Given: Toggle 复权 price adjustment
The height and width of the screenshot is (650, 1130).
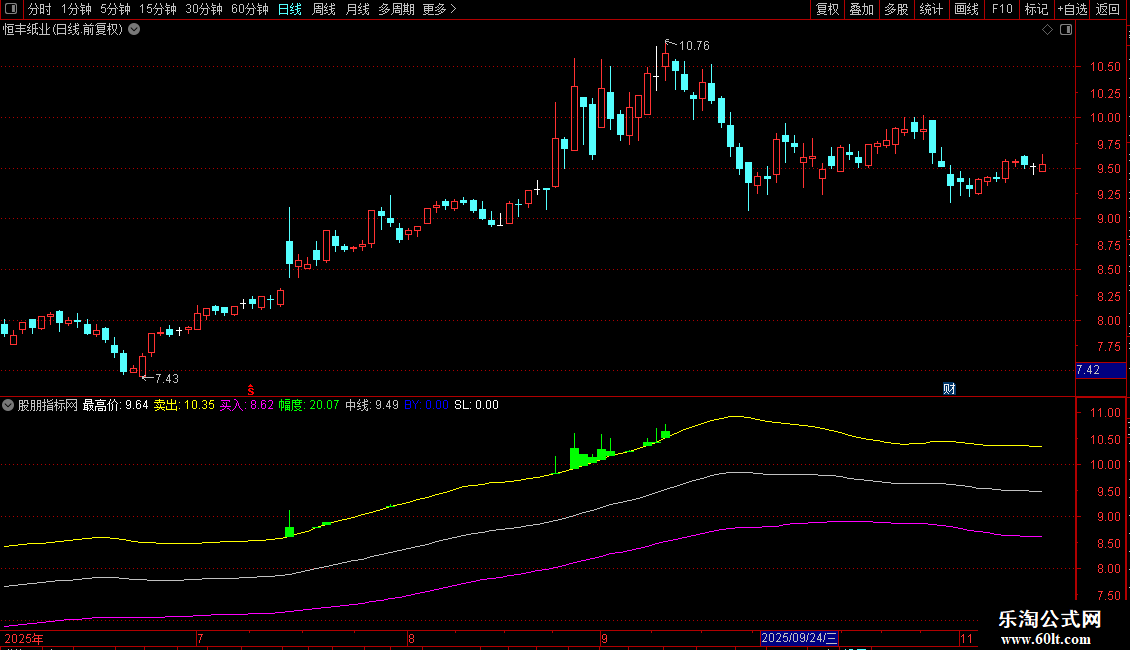Looking at the screenshot, I should pos(827,9).
